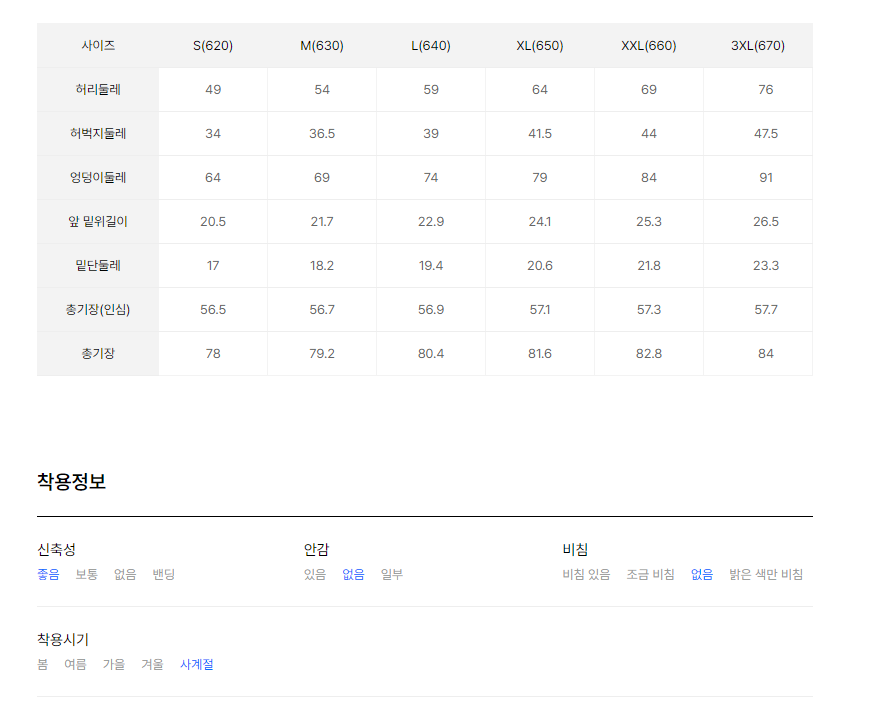Click the 착용정보 section heading
Viewport: 873px width, 702px height.
pyautogui.click(x=71, y=482)
